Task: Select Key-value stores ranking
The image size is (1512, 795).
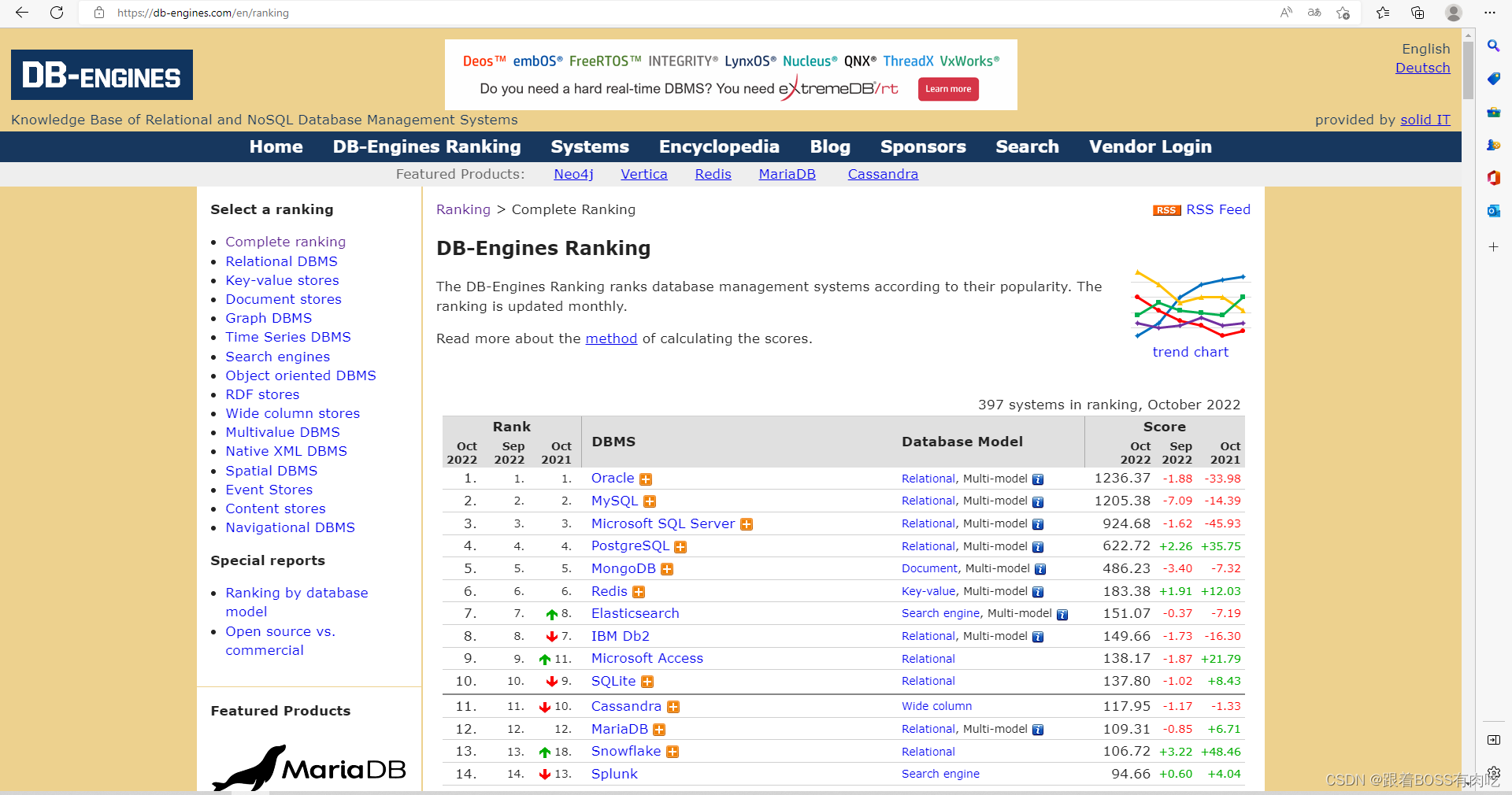Action: [x=282, y=280]
